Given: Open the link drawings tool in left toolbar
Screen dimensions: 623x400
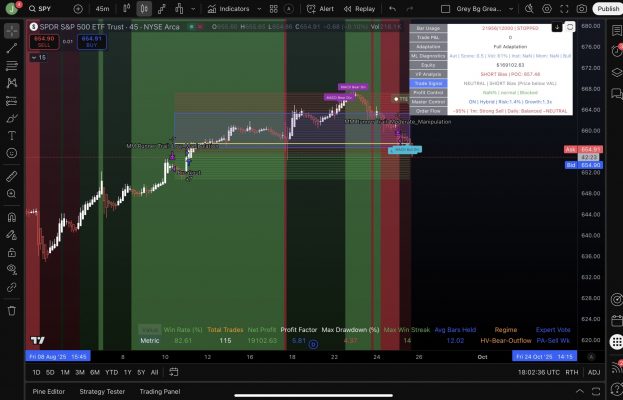Looking at the screenshot, I should click(12, 287).
